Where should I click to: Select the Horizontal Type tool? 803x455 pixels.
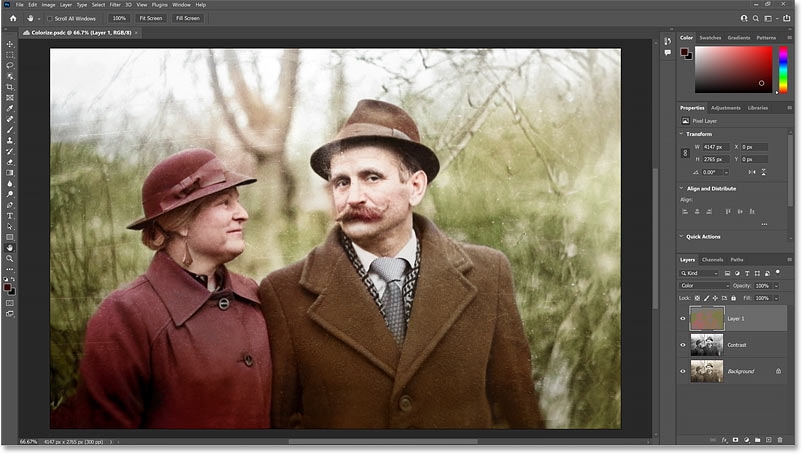click(10, 216)
